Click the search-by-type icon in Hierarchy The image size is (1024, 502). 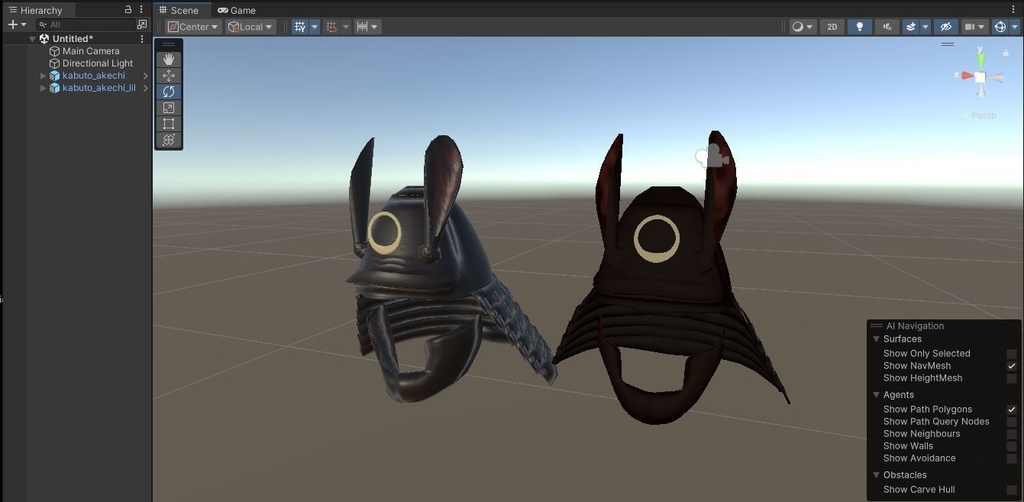coord(142,25)
